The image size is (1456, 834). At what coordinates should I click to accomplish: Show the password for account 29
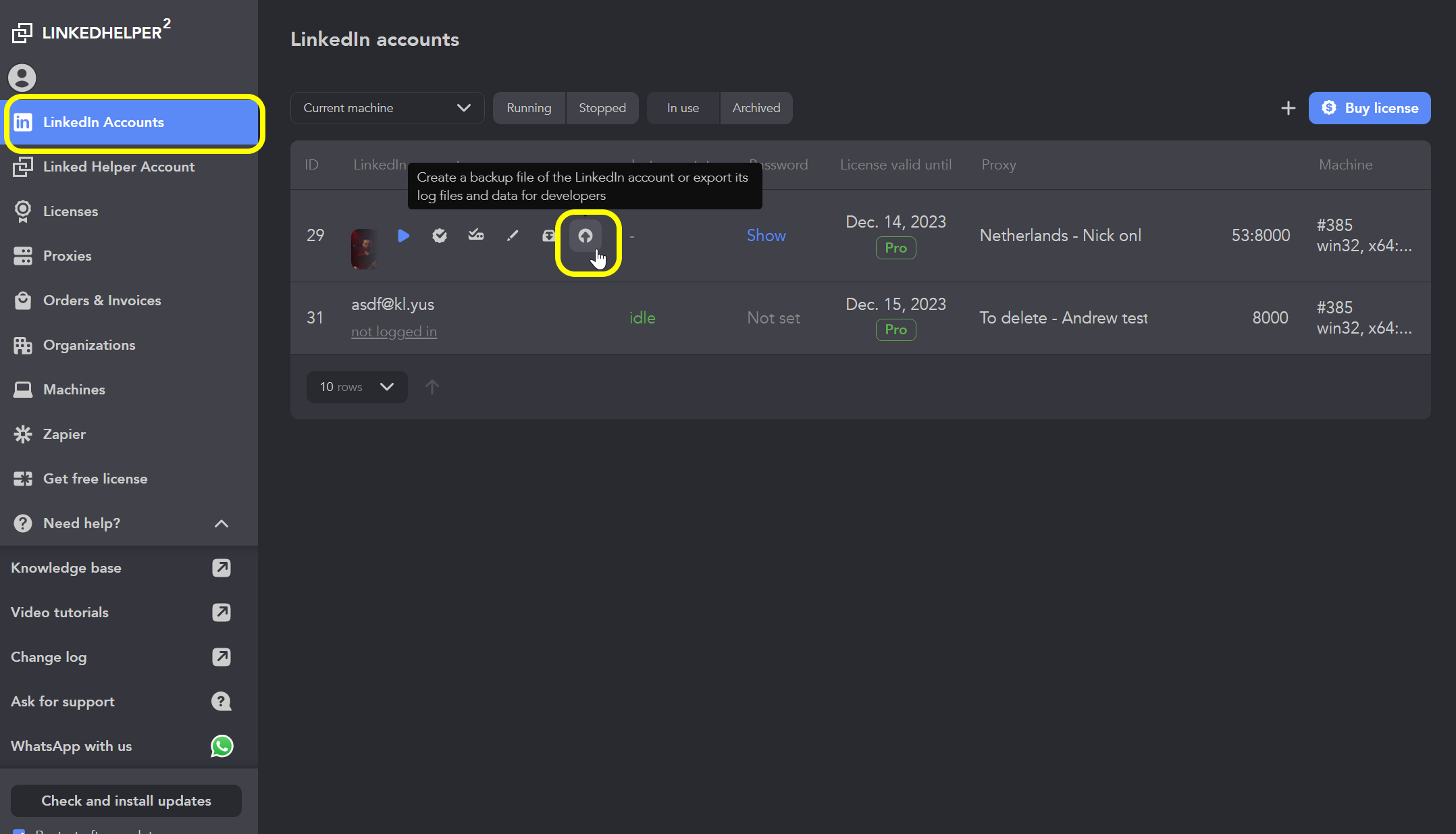click(x=766, y=236)
